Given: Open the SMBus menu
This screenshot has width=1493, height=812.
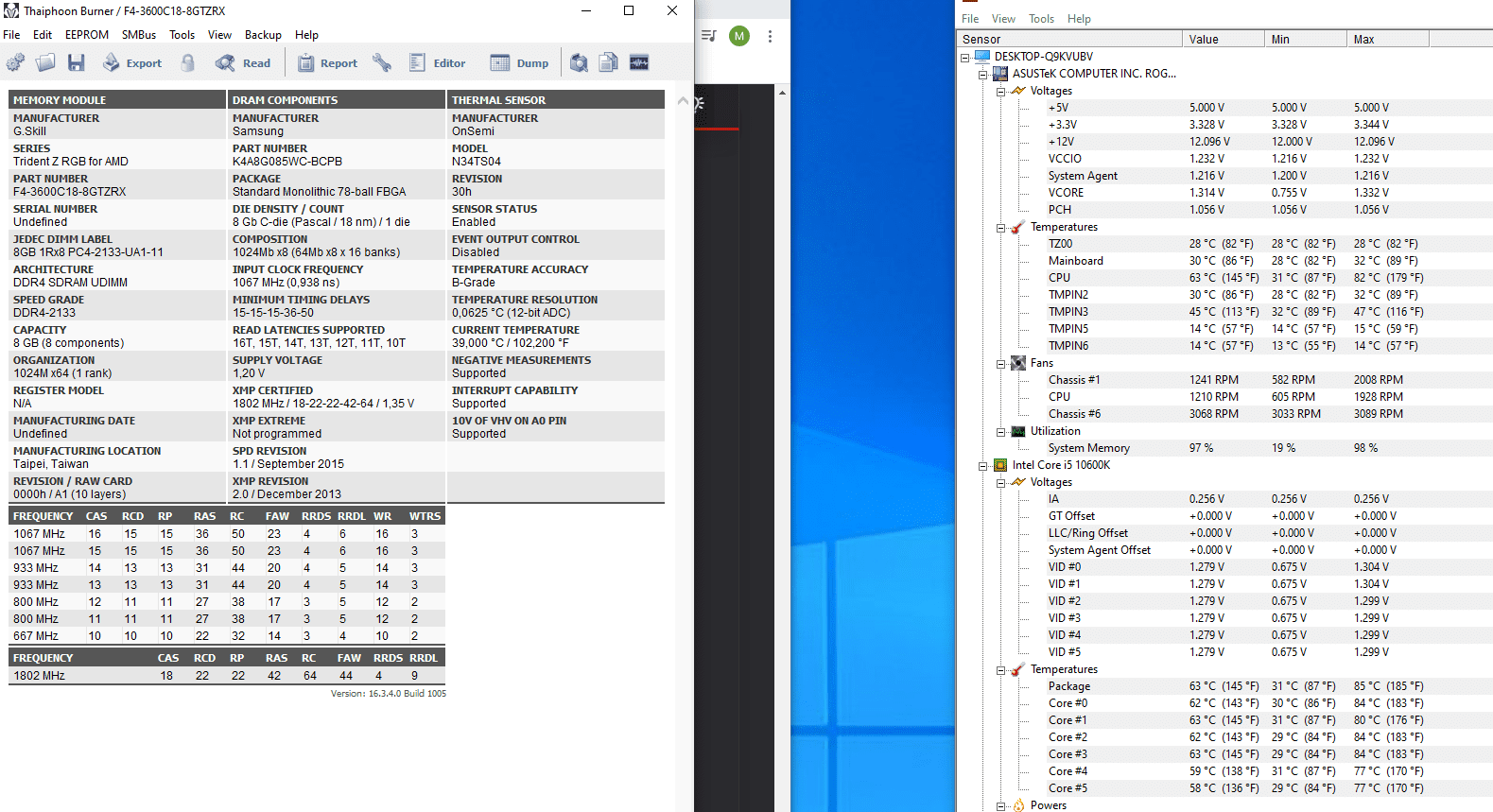Looking at the screenshot, I should pos(139,34).
